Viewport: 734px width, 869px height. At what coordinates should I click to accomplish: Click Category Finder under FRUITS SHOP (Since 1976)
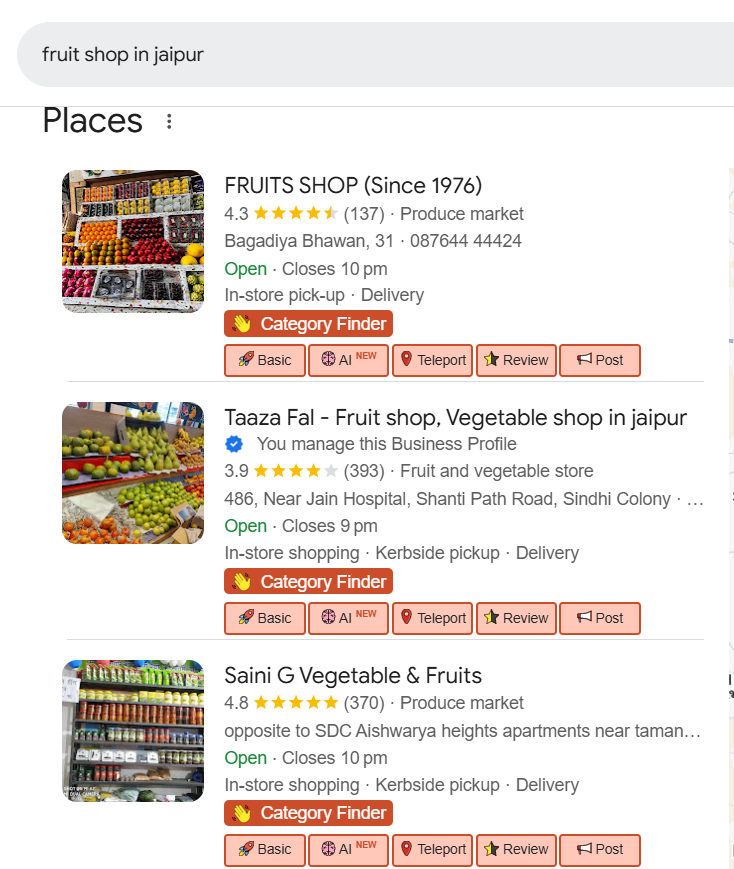pyautogui.click(x=308, y=324)
